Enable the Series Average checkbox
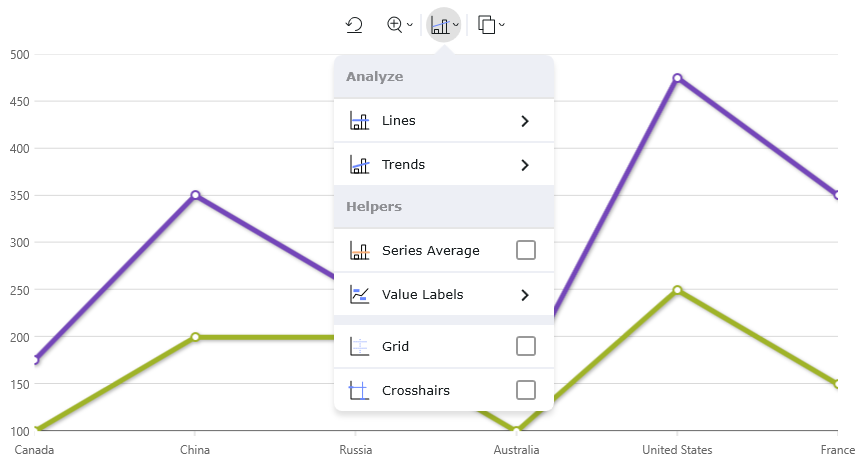This screenshot has height=466, width=860. 526,250
